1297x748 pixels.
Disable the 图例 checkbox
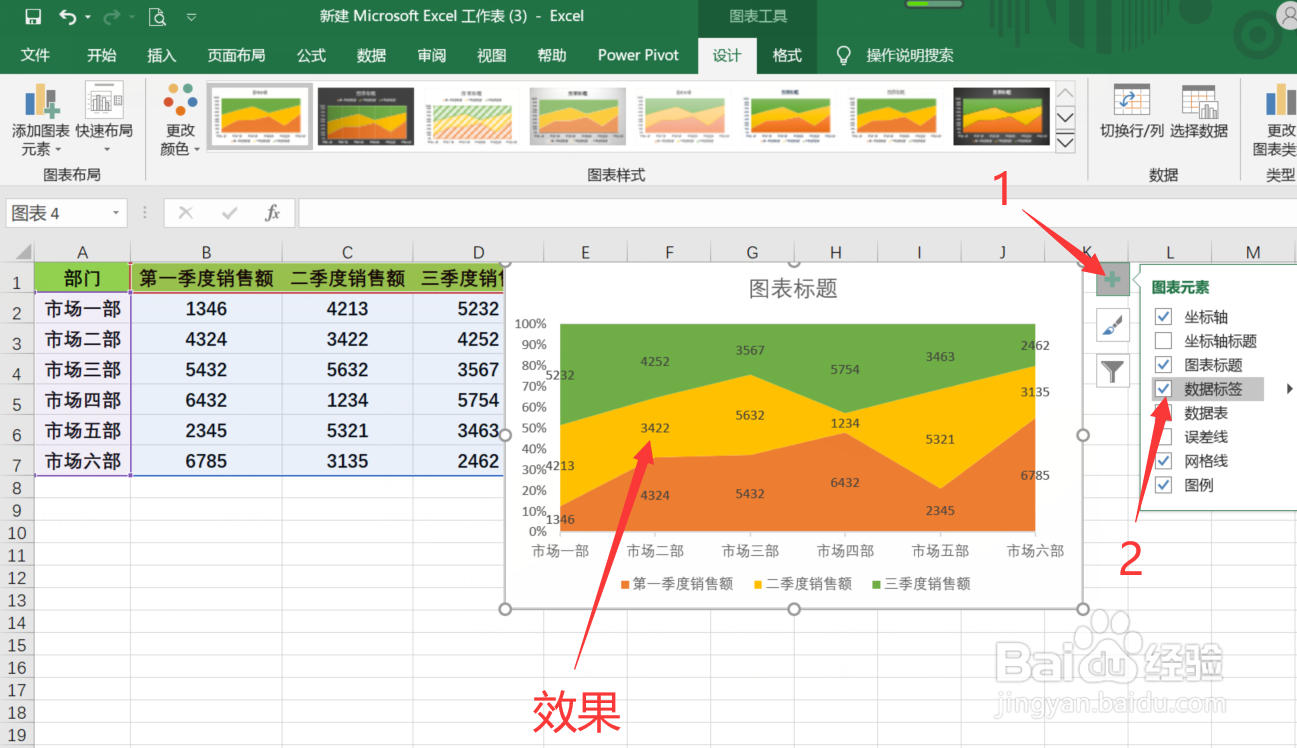coord(1163,485)
